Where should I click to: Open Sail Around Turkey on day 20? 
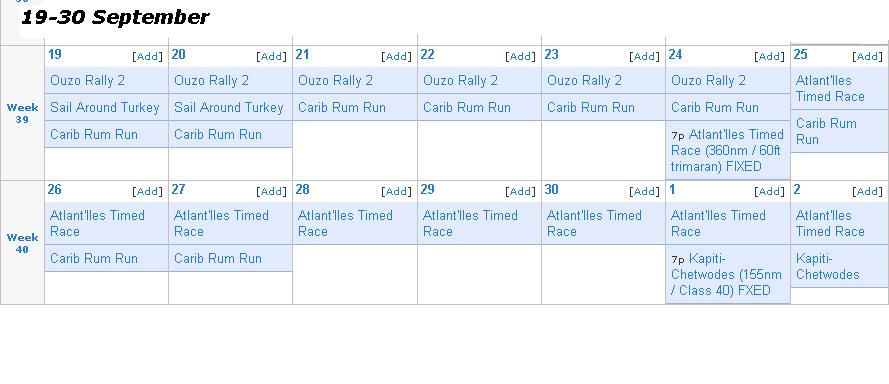click(x=228, y=108)
